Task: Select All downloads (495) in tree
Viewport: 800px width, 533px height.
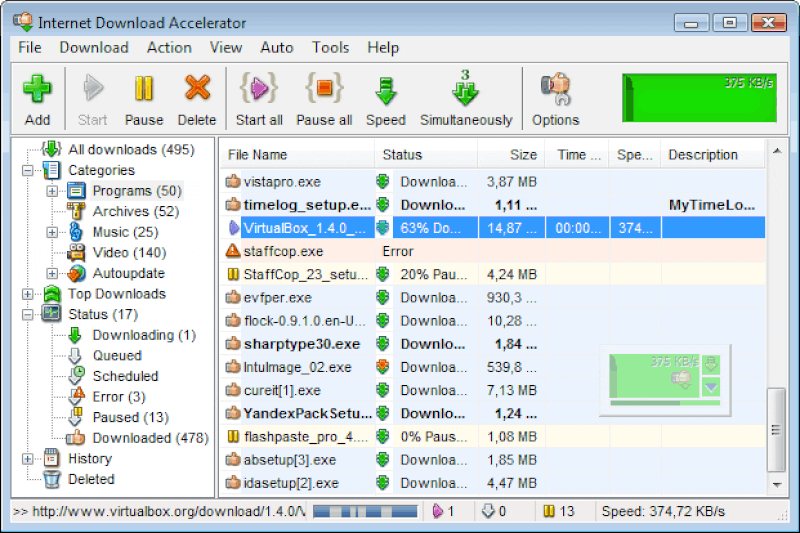Action: [131, 149]
